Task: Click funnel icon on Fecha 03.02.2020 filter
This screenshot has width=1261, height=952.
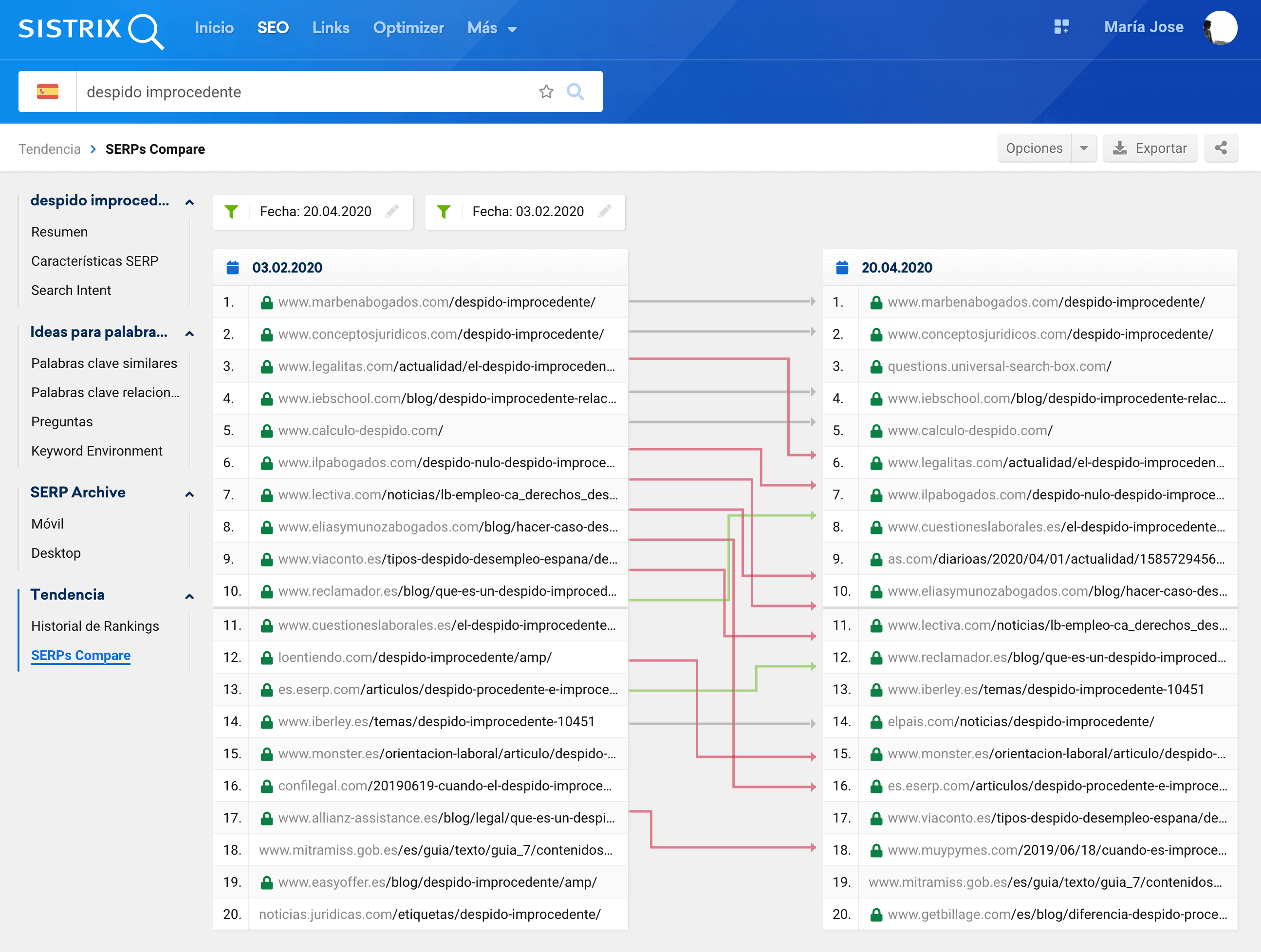Action: 444,211
